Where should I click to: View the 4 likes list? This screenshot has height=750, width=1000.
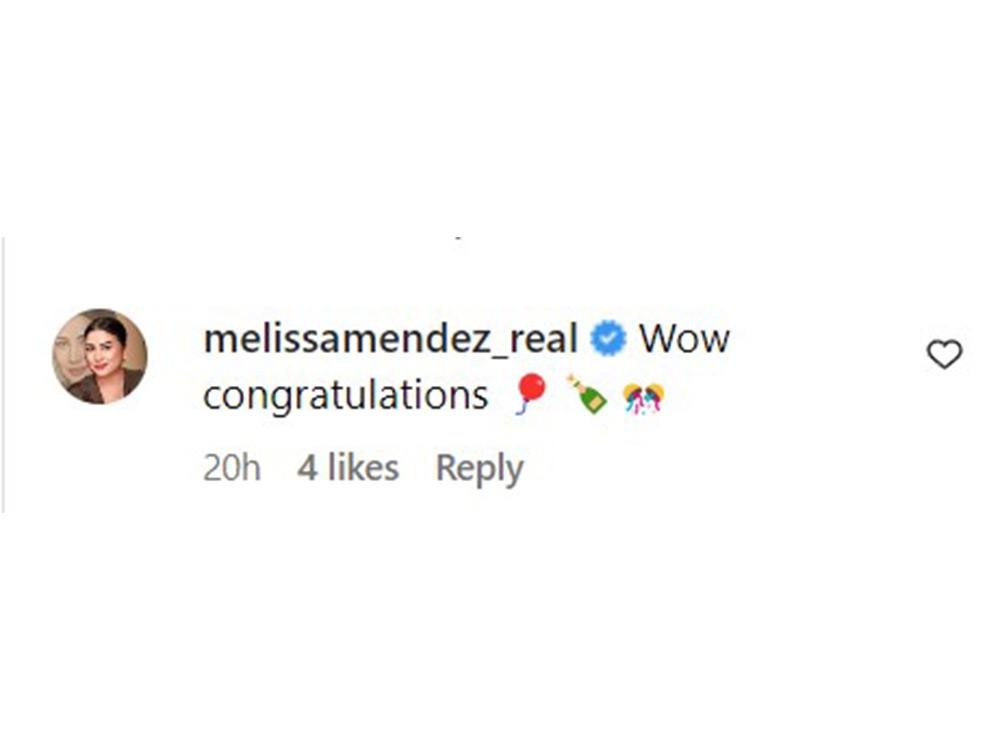tap(348, 468)
